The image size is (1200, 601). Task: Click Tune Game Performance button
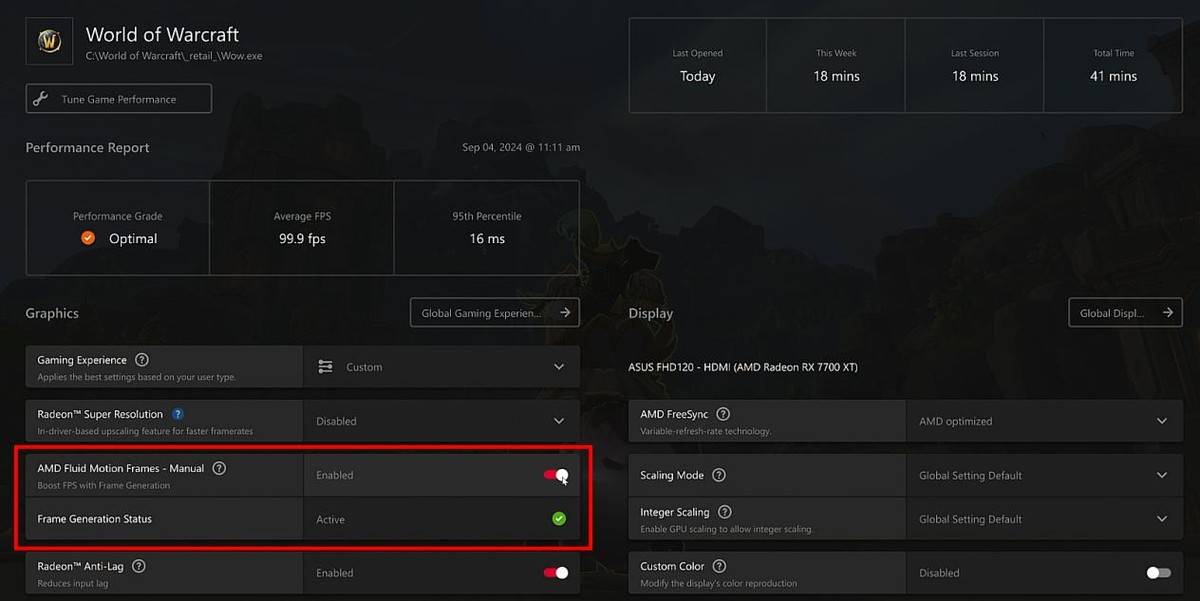pos(119,99)
